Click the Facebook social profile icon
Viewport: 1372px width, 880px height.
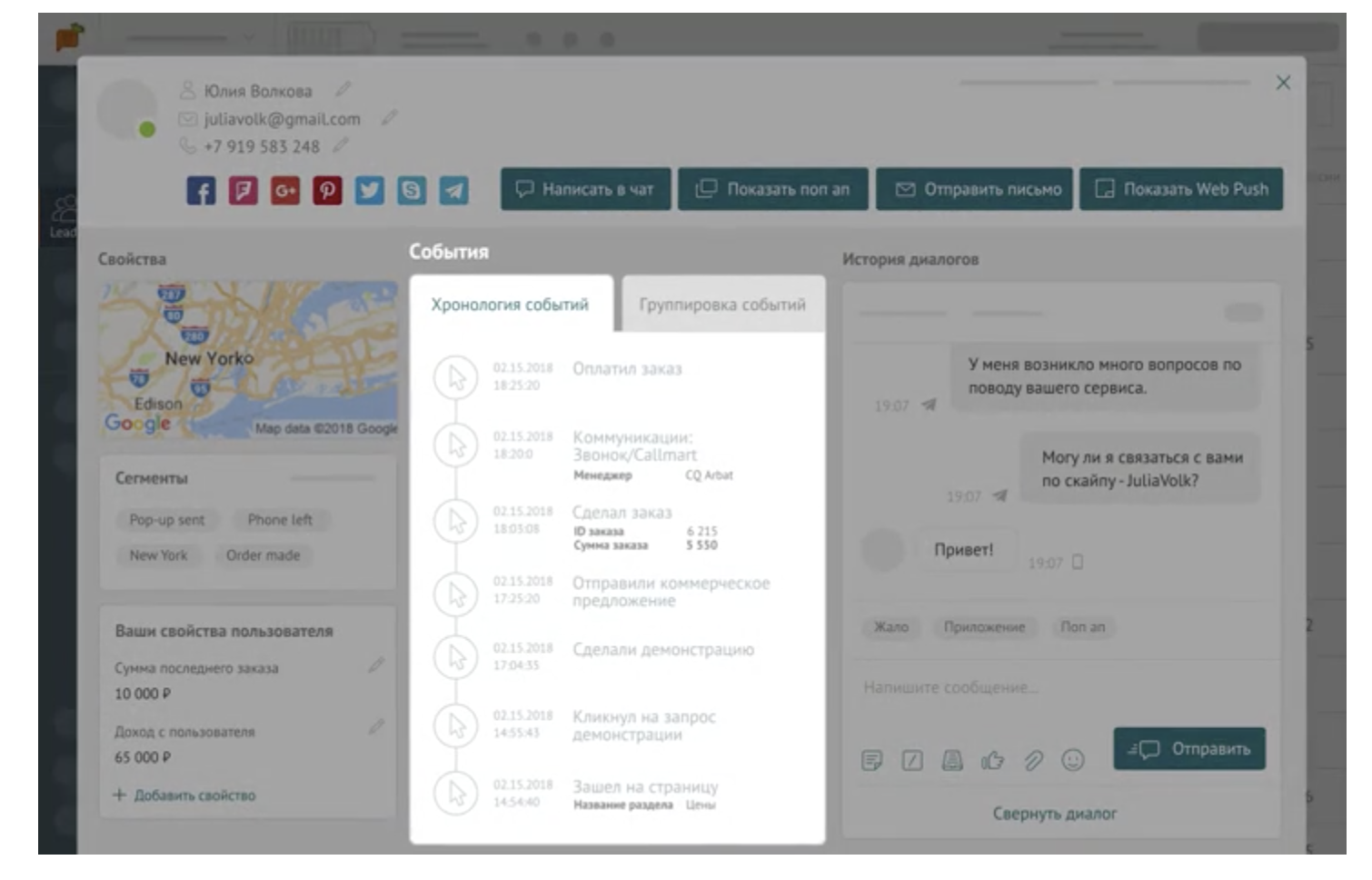click(x=201, y=191)
